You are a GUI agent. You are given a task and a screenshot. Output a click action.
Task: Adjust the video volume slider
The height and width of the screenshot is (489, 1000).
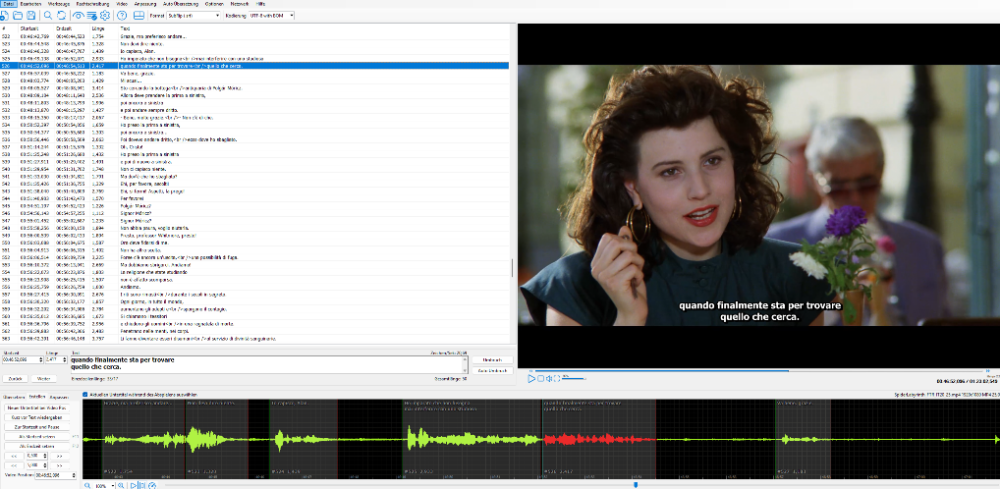click(x=575, y=379)
